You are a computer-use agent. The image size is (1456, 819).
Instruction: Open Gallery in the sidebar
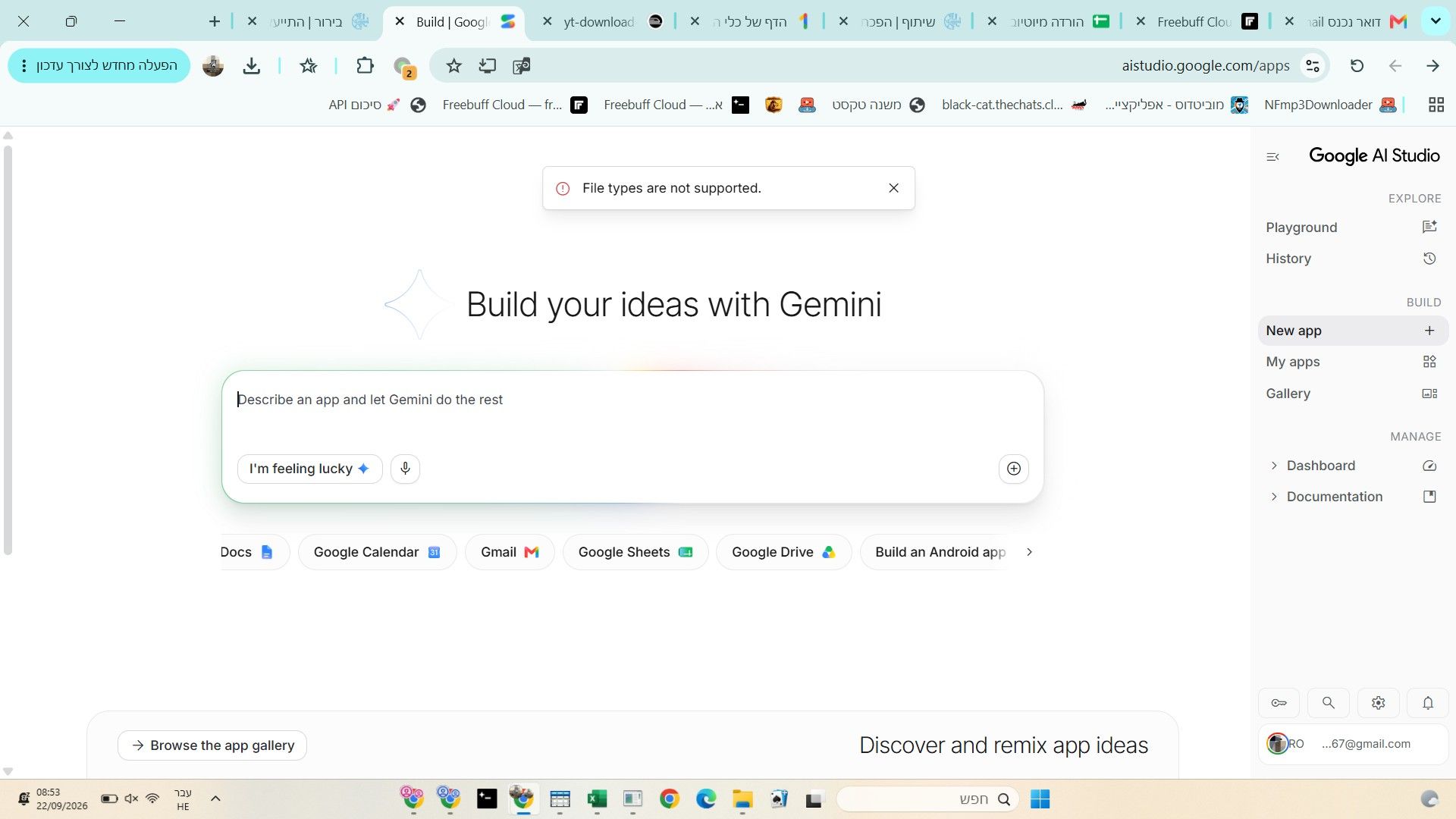click(x=1353, y=394)
